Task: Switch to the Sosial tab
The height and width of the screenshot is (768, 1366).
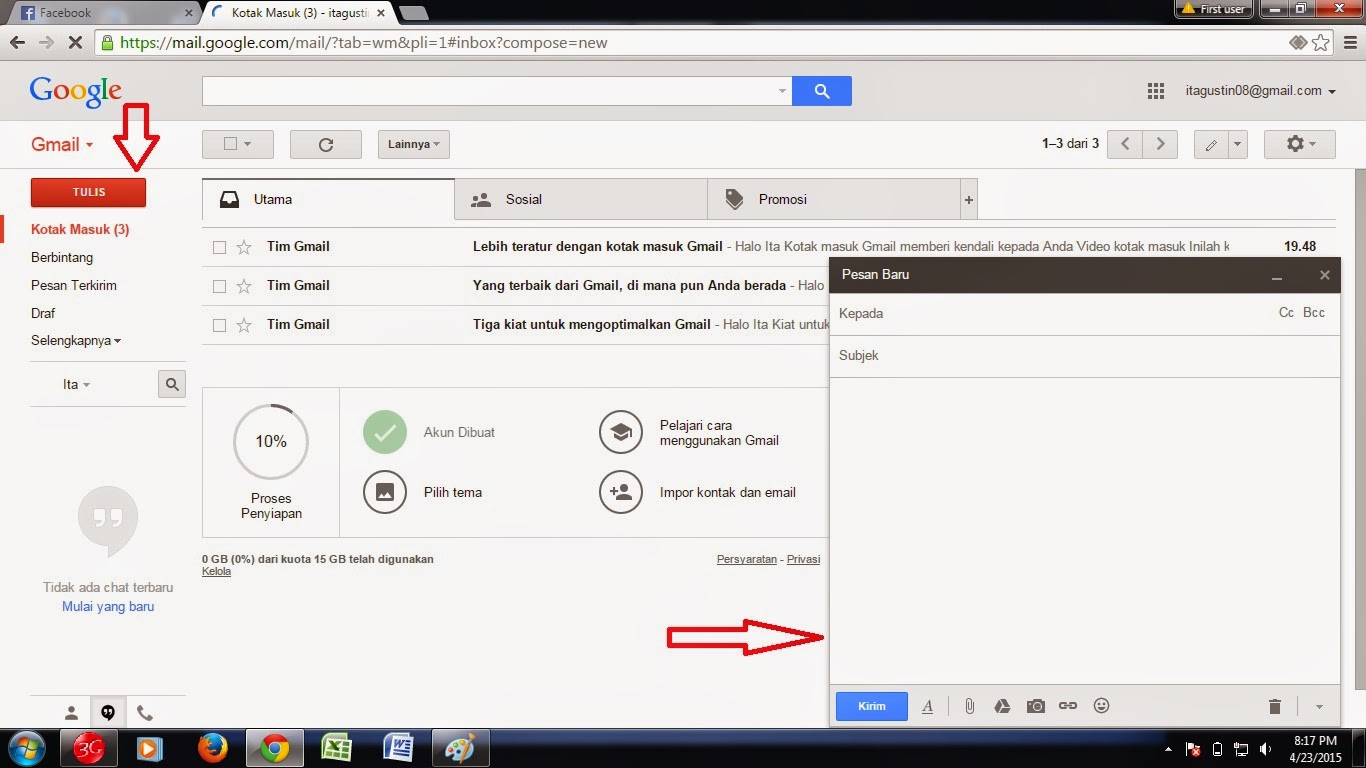Action: pos(581,199)
